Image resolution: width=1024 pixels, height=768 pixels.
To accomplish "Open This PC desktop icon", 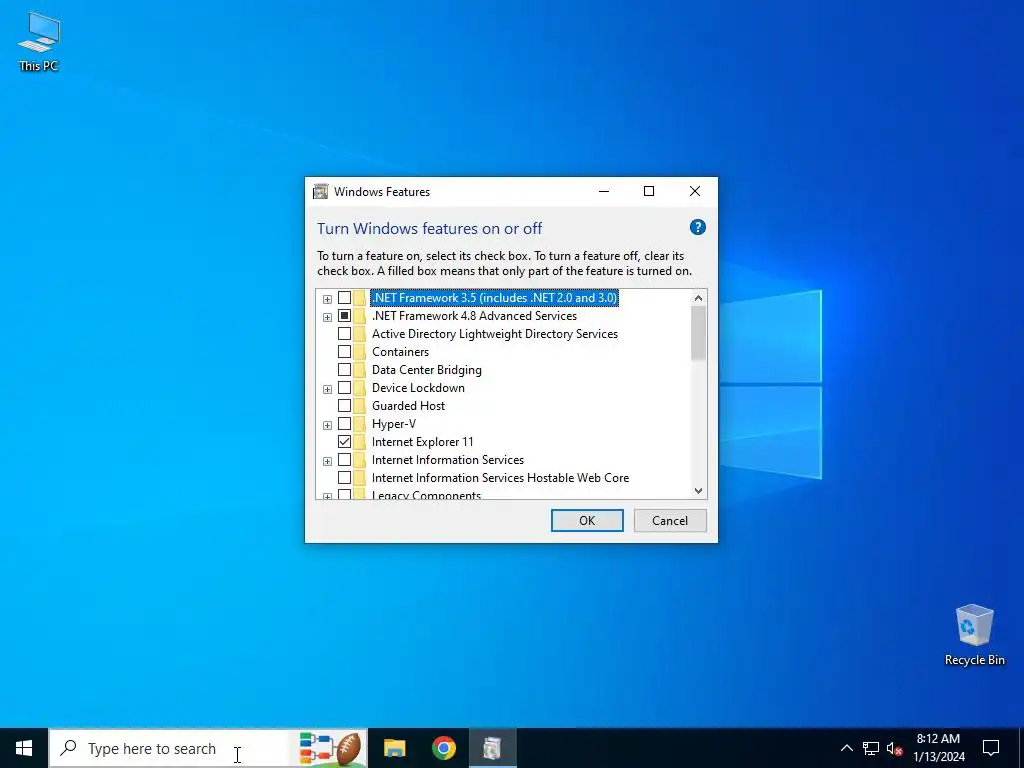I will [39, 42].
